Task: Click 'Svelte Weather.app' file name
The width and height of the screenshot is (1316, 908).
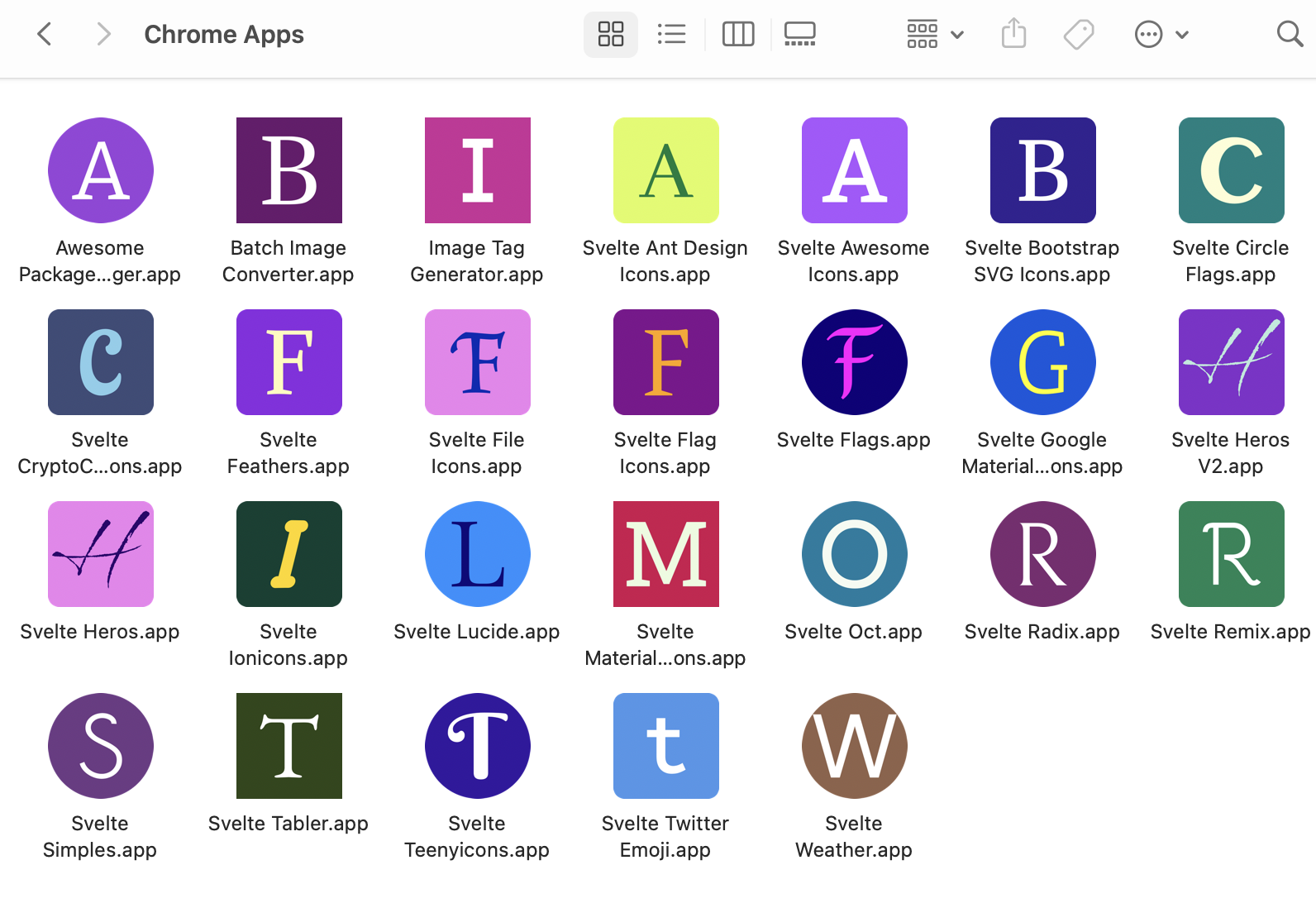Action: pos(854,837)
